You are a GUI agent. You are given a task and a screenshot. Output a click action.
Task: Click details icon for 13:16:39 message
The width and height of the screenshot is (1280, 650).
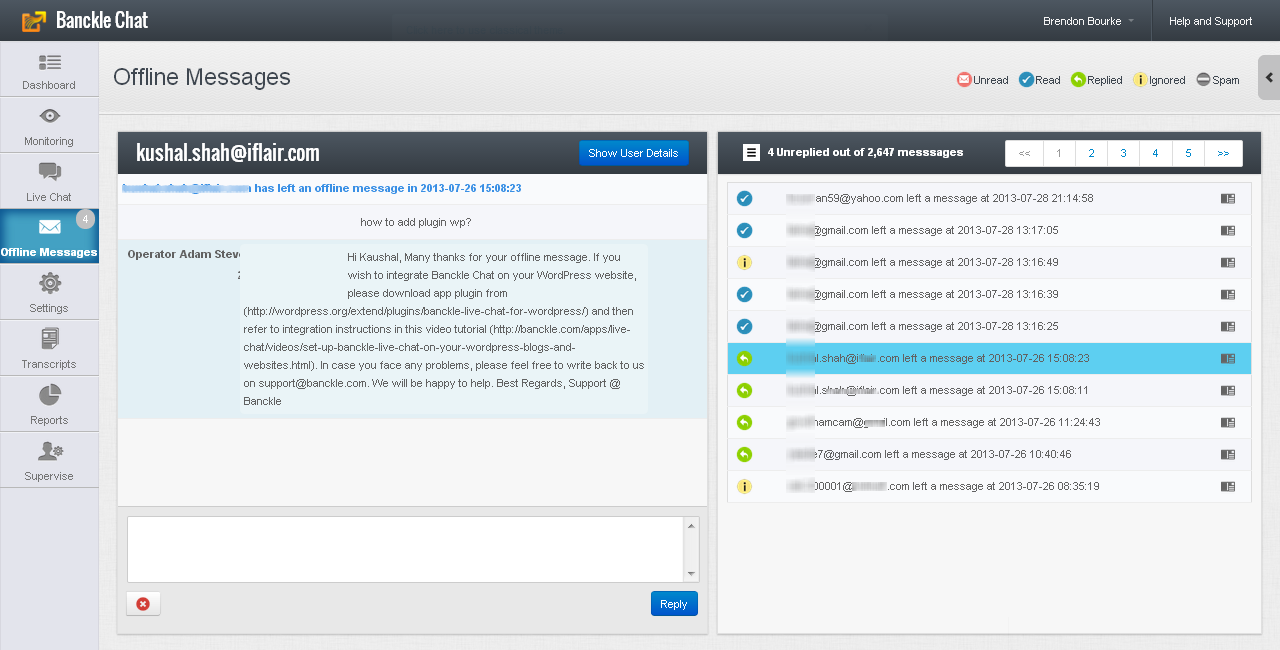click(1228, 295)
